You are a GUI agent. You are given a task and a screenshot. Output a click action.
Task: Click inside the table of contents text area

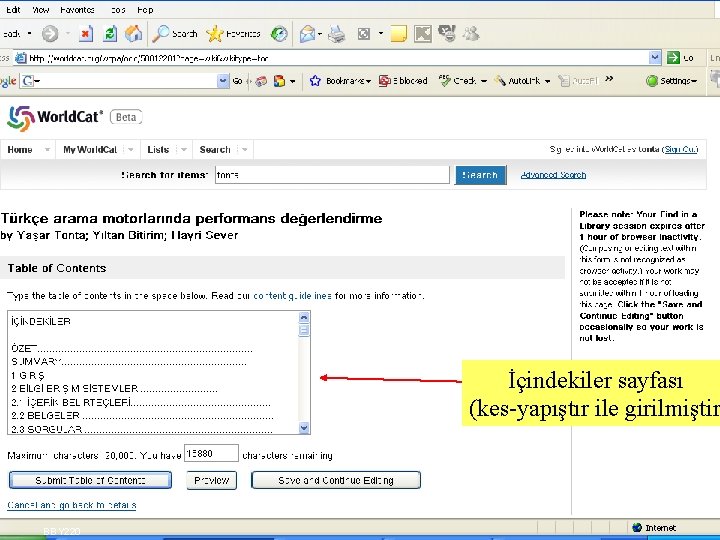153,372
